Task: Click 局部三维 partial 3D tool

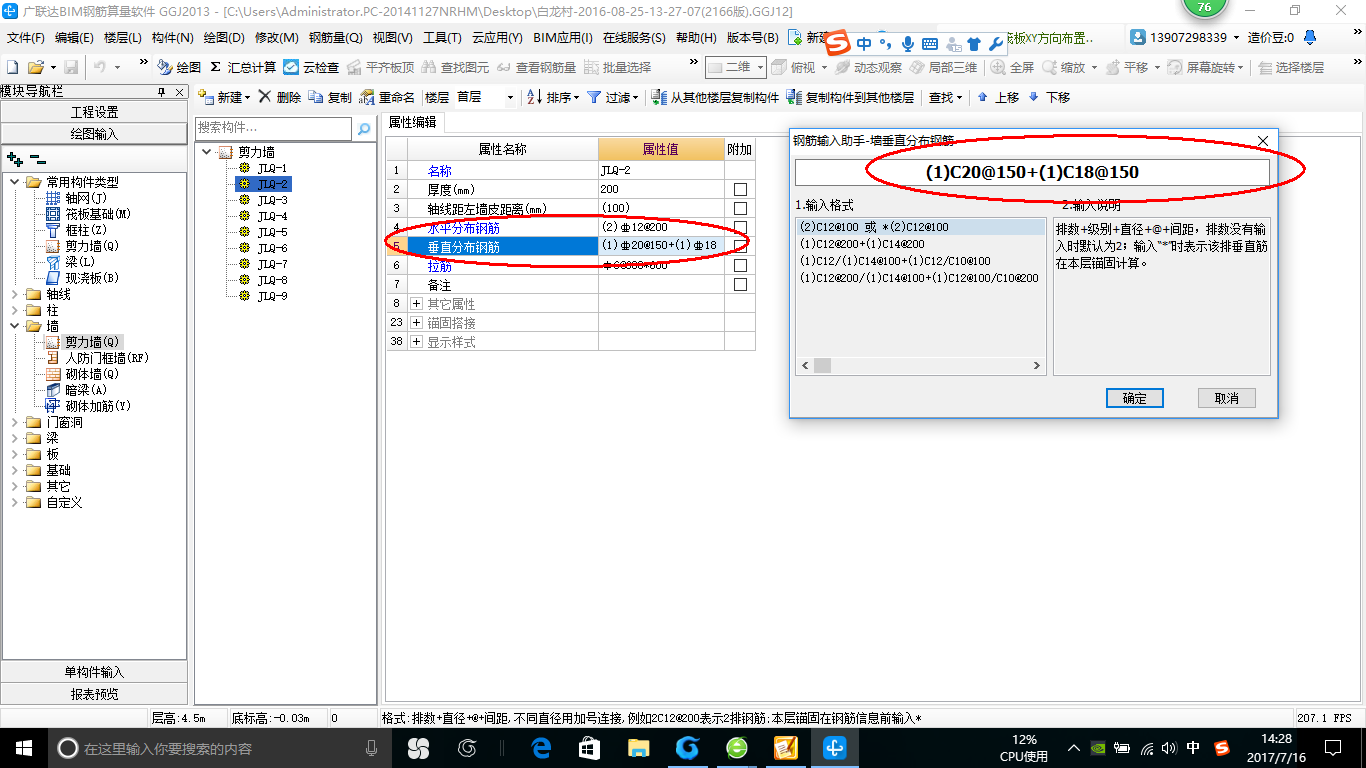Action: tap(943, 67)
